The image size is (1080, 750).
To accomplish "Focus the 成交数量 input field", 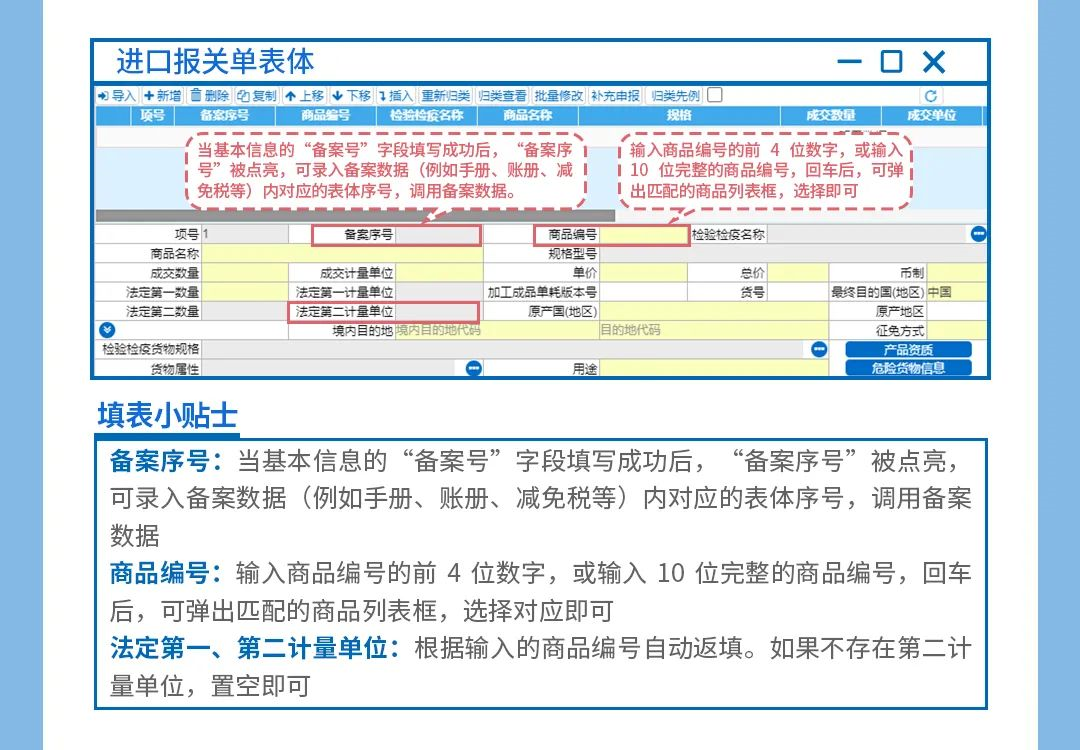I will [x=245, y=273].
